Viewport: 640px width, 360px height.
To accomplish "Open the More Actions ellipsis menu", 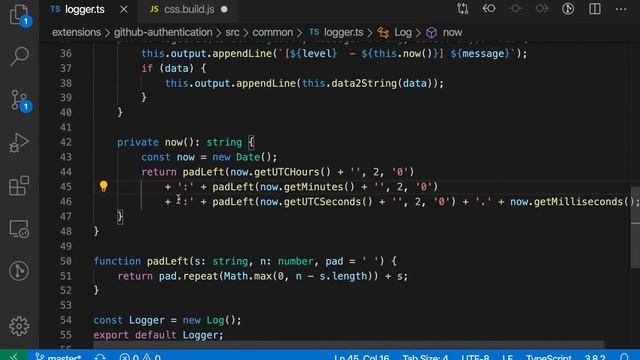I will (621, 9).
